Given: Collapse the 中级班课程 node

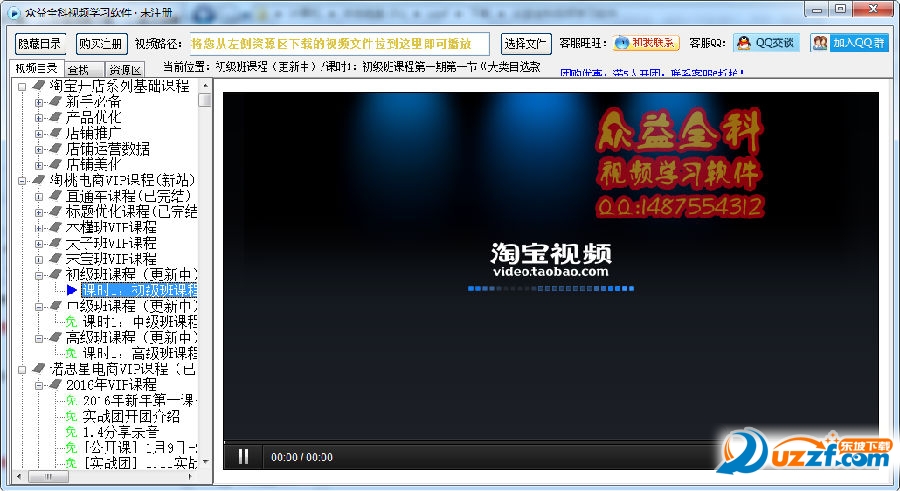Looking at the screenshot, I should pos(38,307).
